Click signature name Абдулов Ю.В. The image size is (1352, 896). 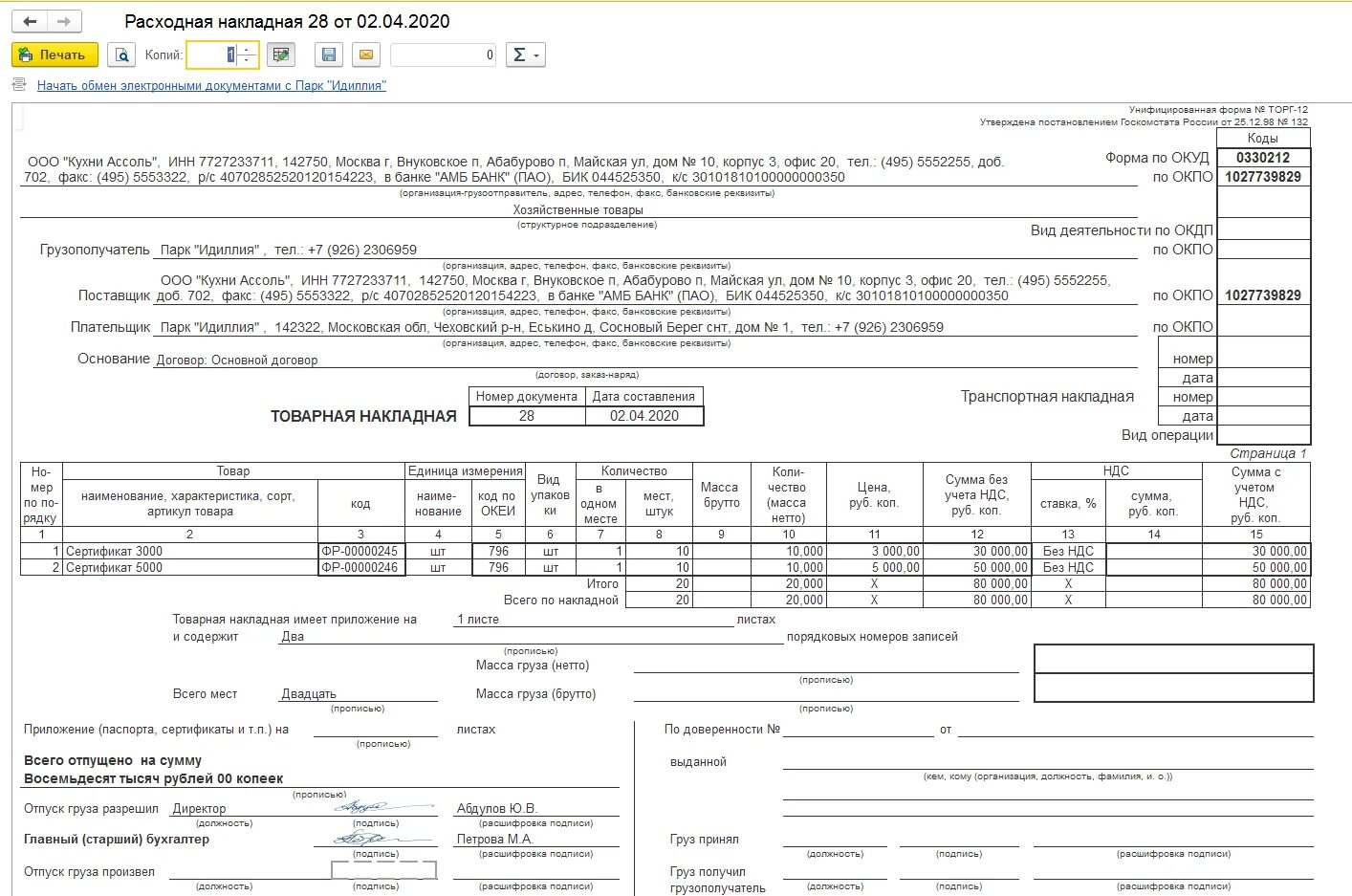point(496,808)
